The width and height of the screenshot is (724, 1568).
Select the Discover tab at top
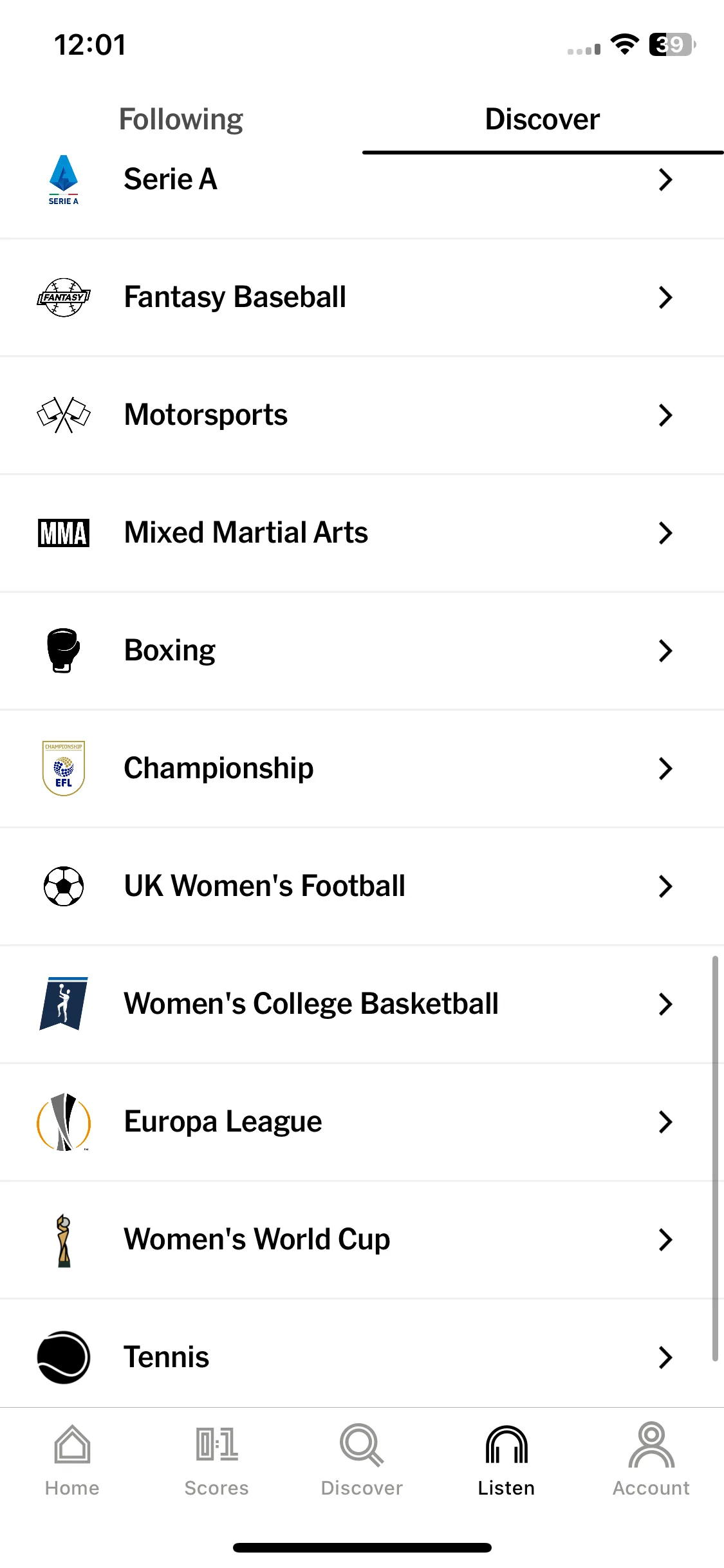click(543, 120)
